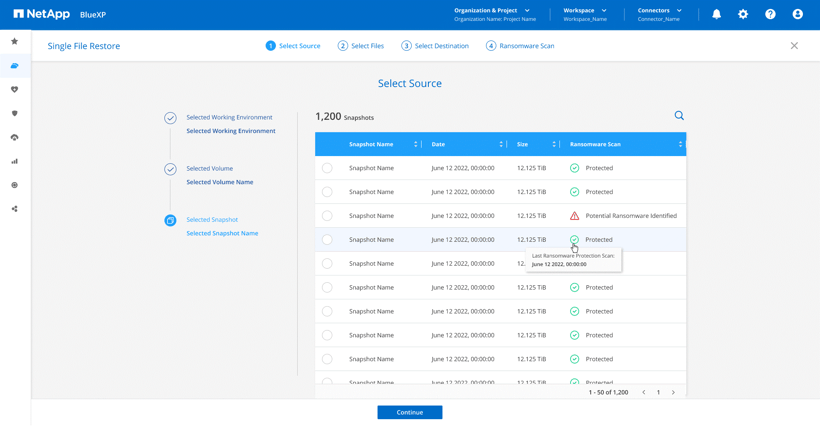820x426 pixels.
Task: Open notifications bell icon
Action: 716,14
